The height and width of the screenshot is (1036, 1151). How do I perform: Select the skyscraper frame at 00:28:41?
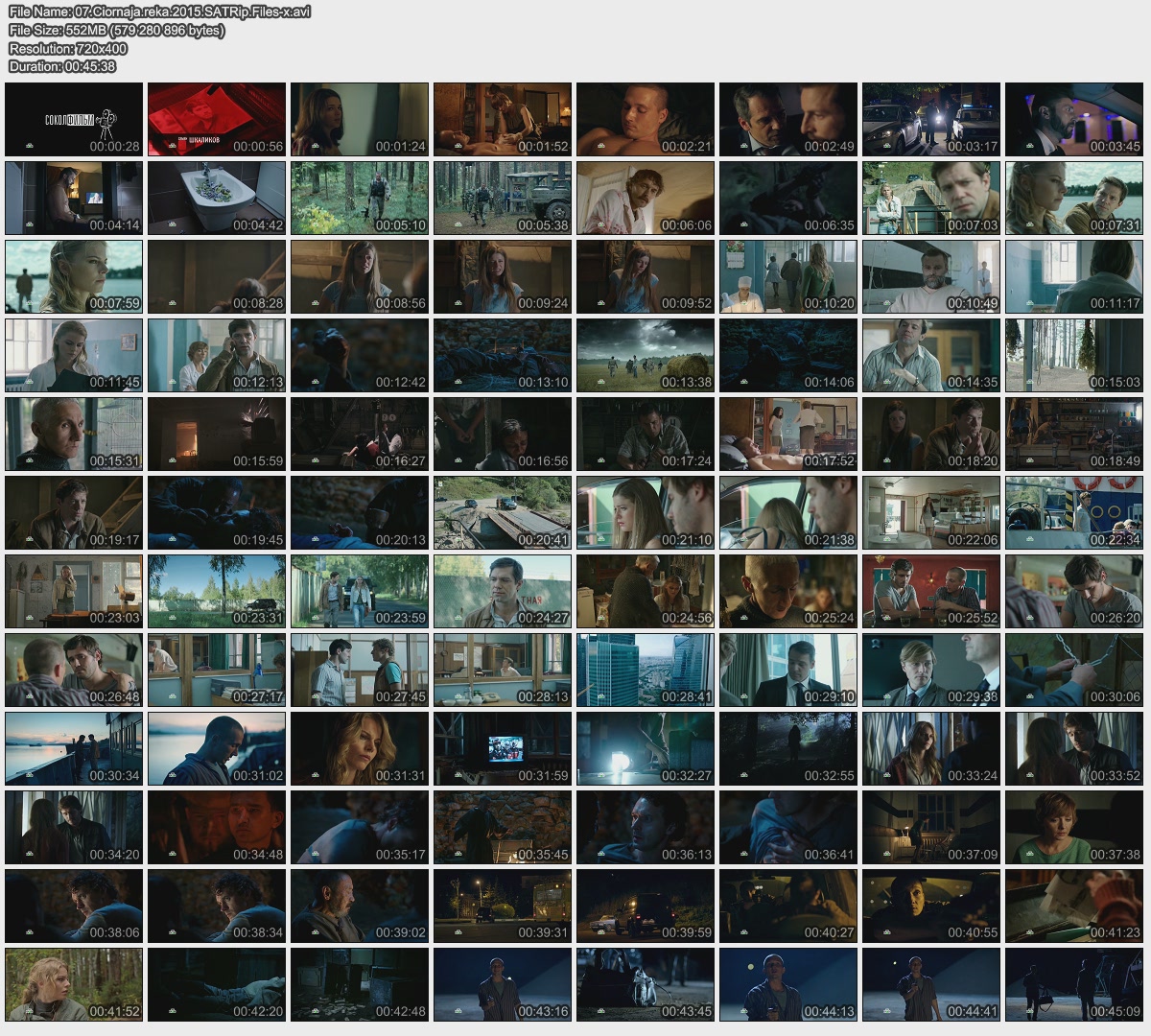click(646, 670)
